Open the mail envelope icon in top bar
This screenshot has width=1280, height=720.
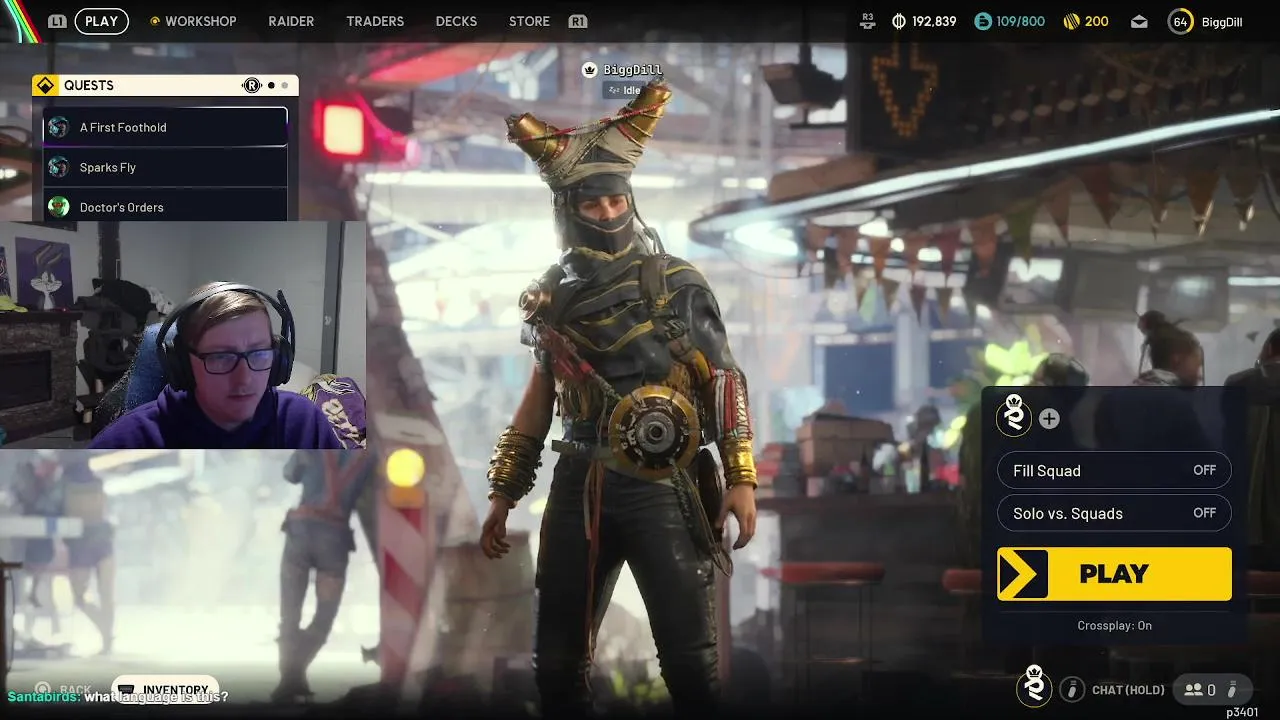(x=1139, y=21)
